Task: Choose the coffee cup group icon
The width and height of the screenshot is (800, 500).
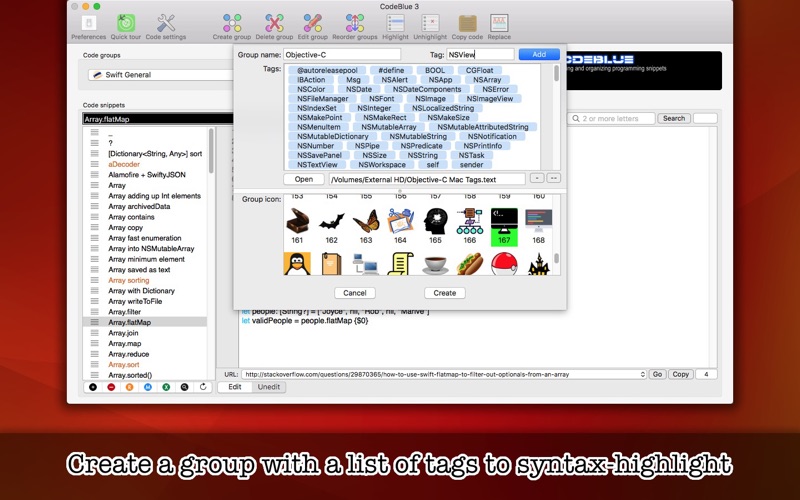Action: point(435,264)
